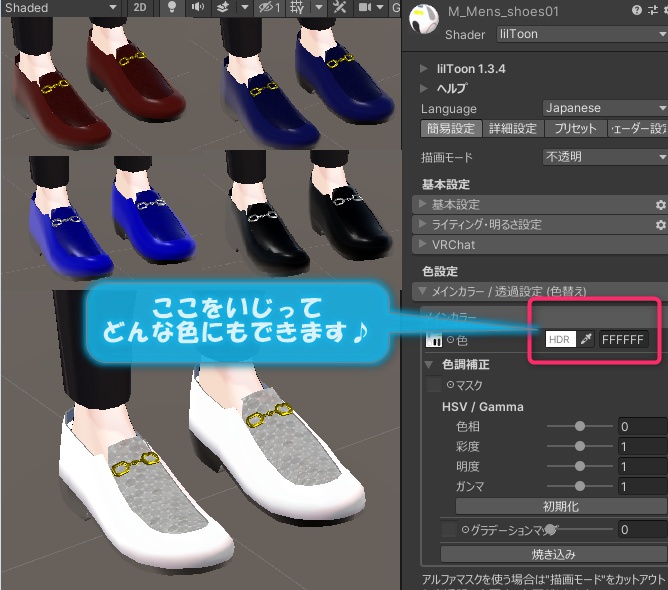668x590 pixels.
Task: Switch to the プリセット tab
Action: pos(575,129)
